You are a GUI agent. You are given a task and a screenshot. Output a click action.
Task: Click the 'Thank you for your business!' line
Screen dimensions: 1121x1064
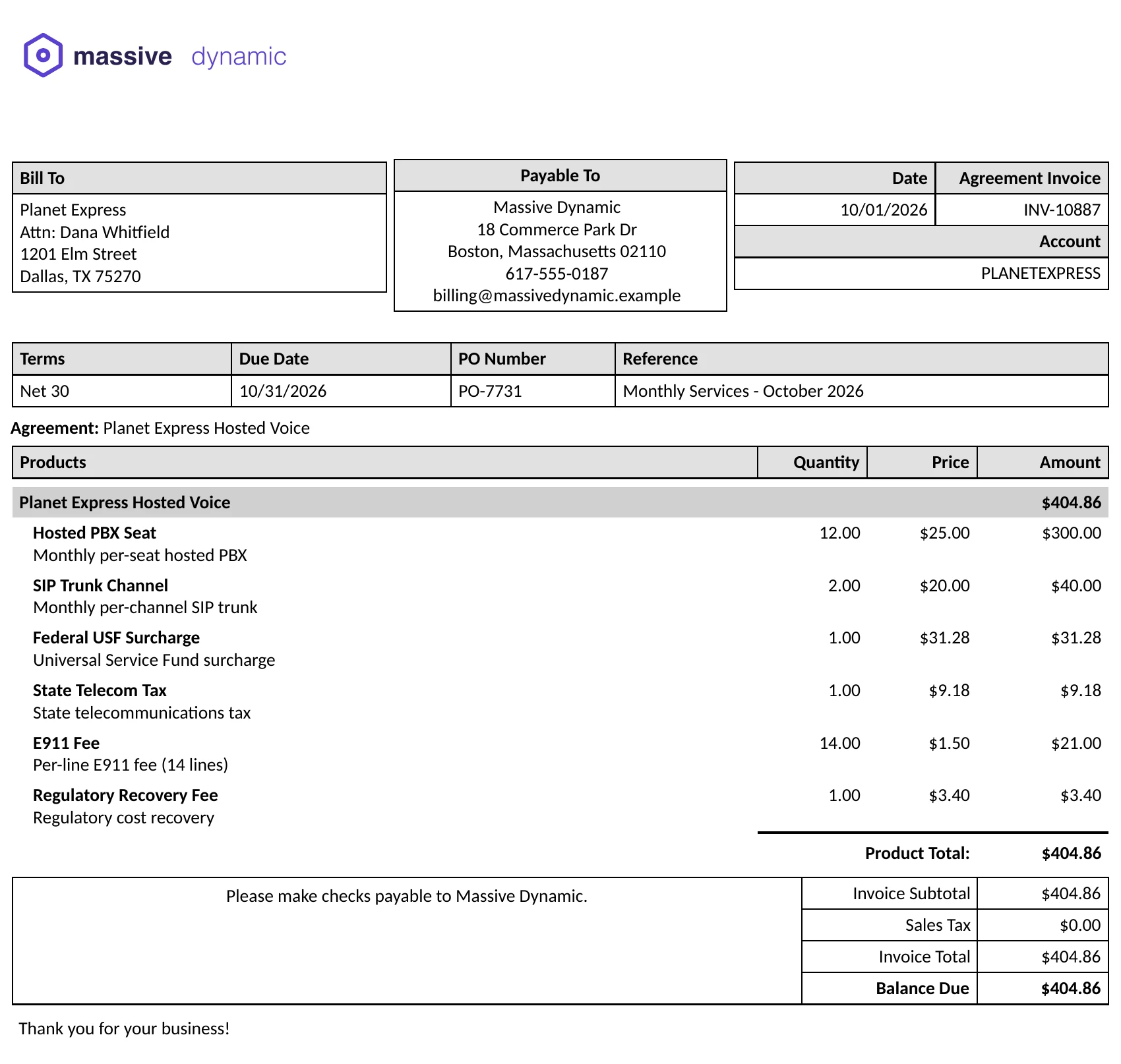click(x=124, y=1028)
